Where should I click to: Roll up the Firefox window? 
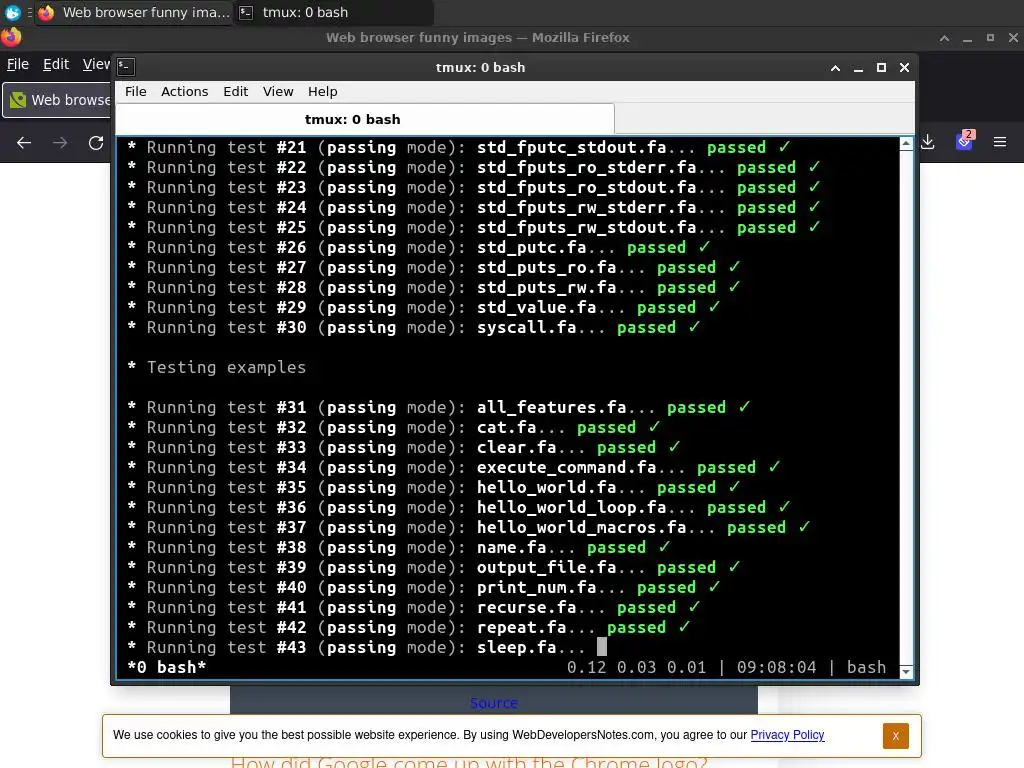[944, 38]
